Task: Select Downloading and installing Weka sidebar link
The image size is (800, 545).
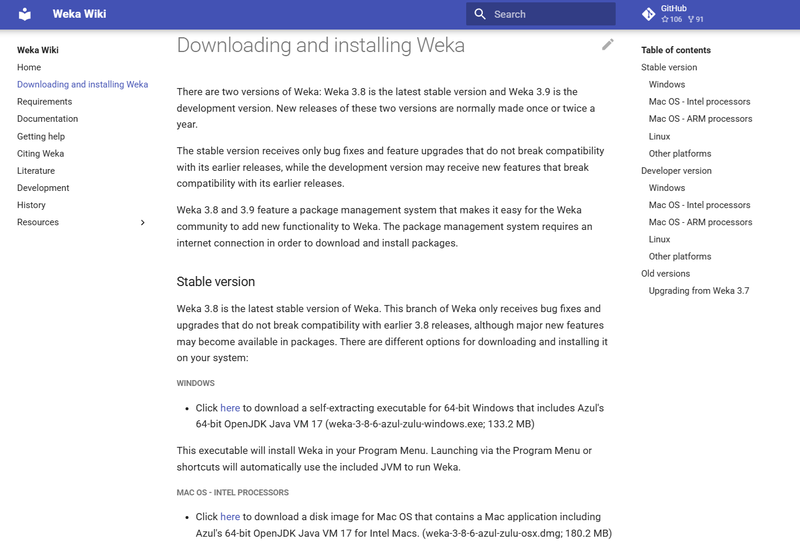Action: click(83, 85)
